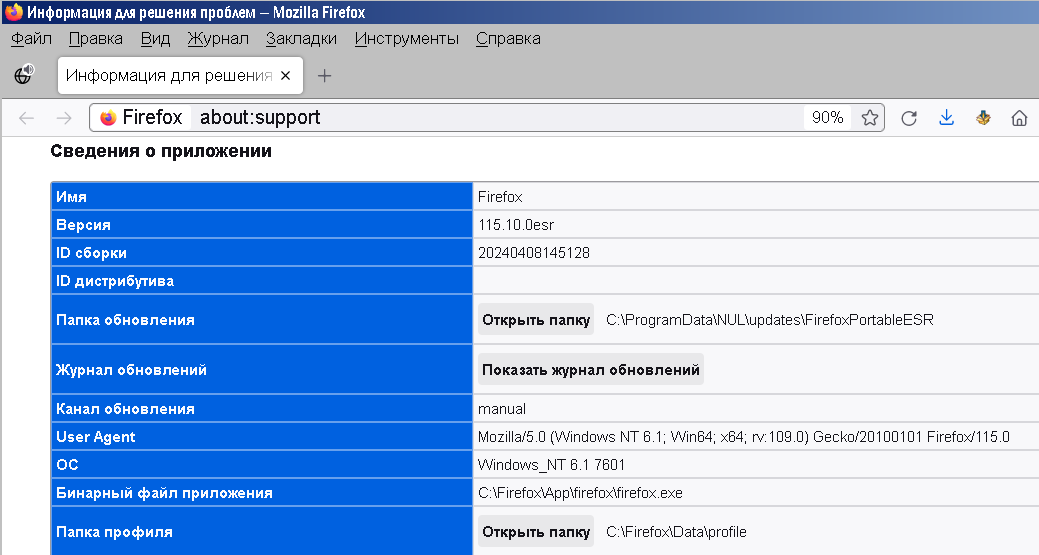Click the OS value Windows_NT 6.1 7601
The height and width of the screenshot is (555, 1039).
(x=551, y=465)
